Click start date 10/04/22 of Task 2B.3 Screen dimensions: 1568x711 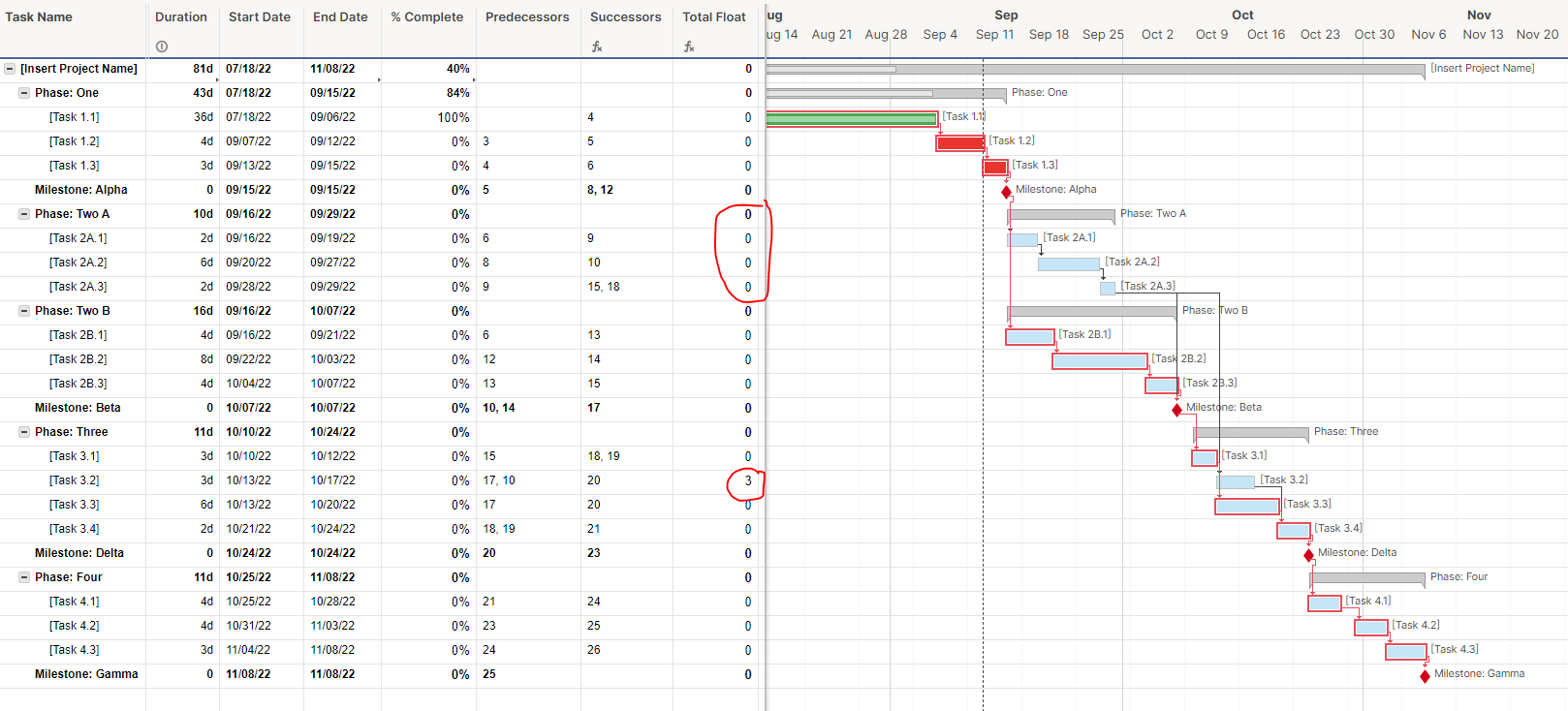point(249,384)
